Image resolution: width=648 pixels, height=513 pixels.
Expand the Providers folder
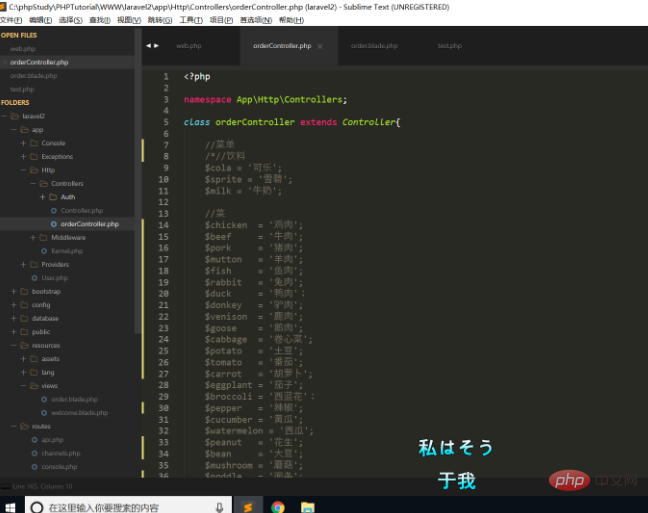(x=23, y=265)
